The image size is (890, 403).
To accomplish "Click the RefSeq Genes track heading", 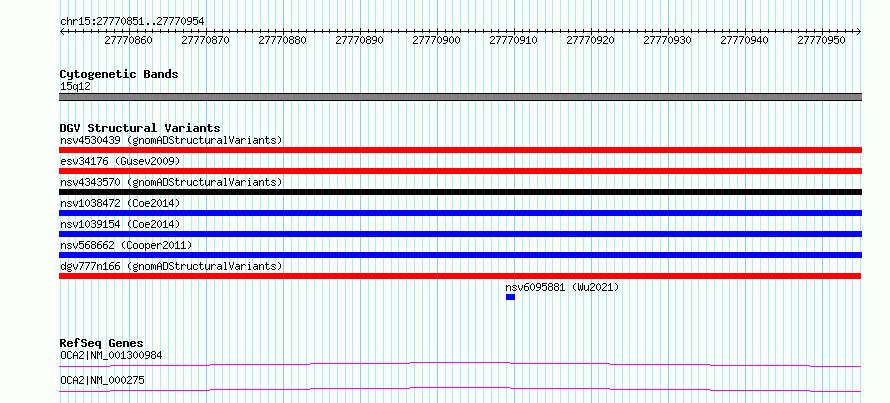I will [x=101, y=343].
